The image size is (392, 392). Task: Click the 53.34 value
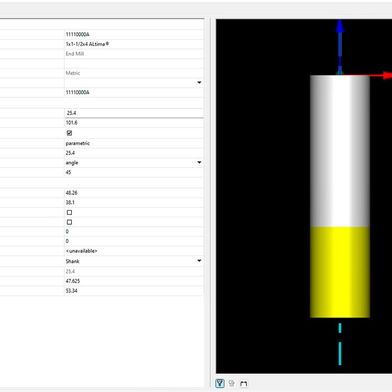click(72, 291)
